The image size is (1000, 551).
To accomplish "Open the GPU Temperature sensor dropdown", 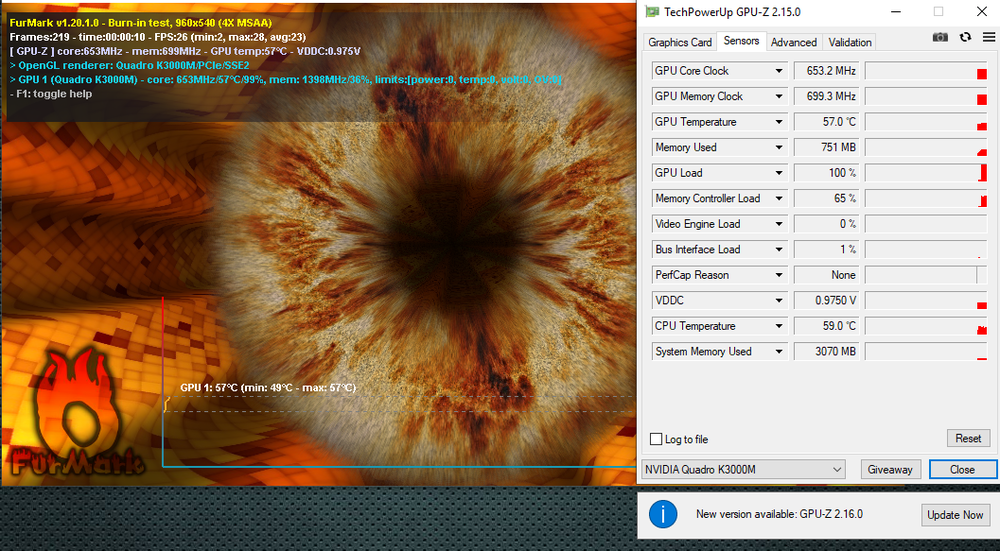I will pyautogui.click(x=779, y=122).
